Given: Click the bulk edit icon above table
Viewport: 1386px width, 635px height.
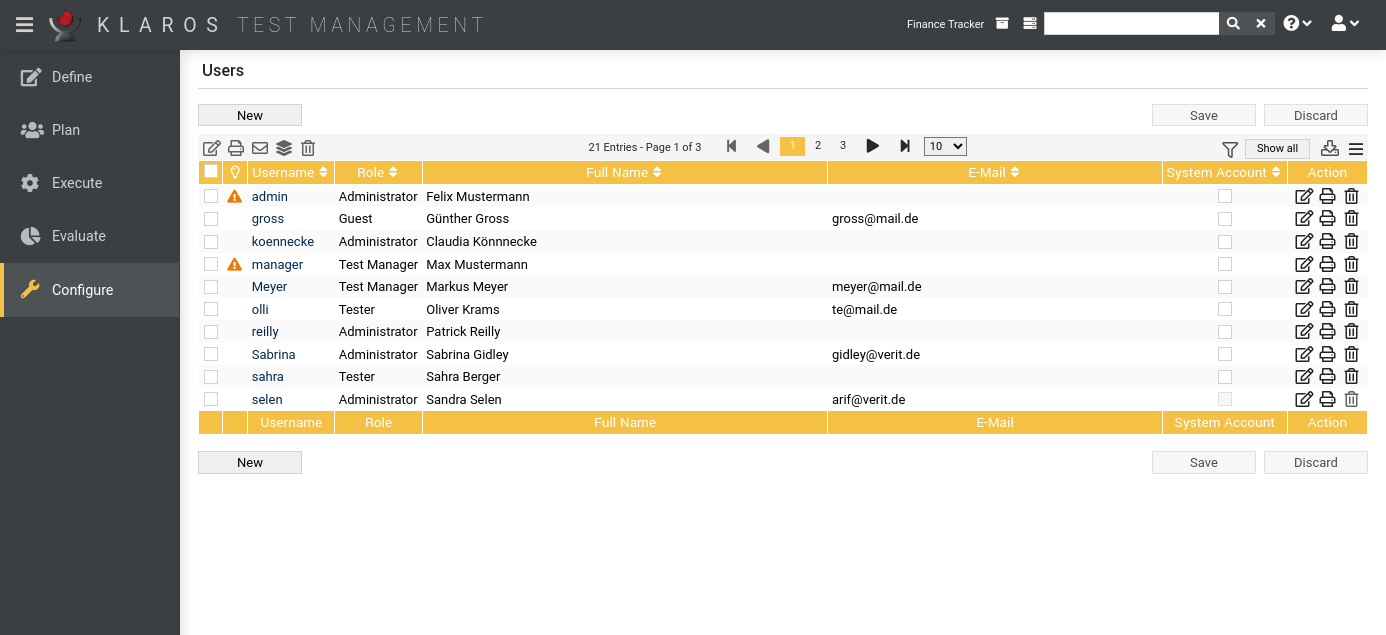Looking at the screenshot, I should [212, 148].
